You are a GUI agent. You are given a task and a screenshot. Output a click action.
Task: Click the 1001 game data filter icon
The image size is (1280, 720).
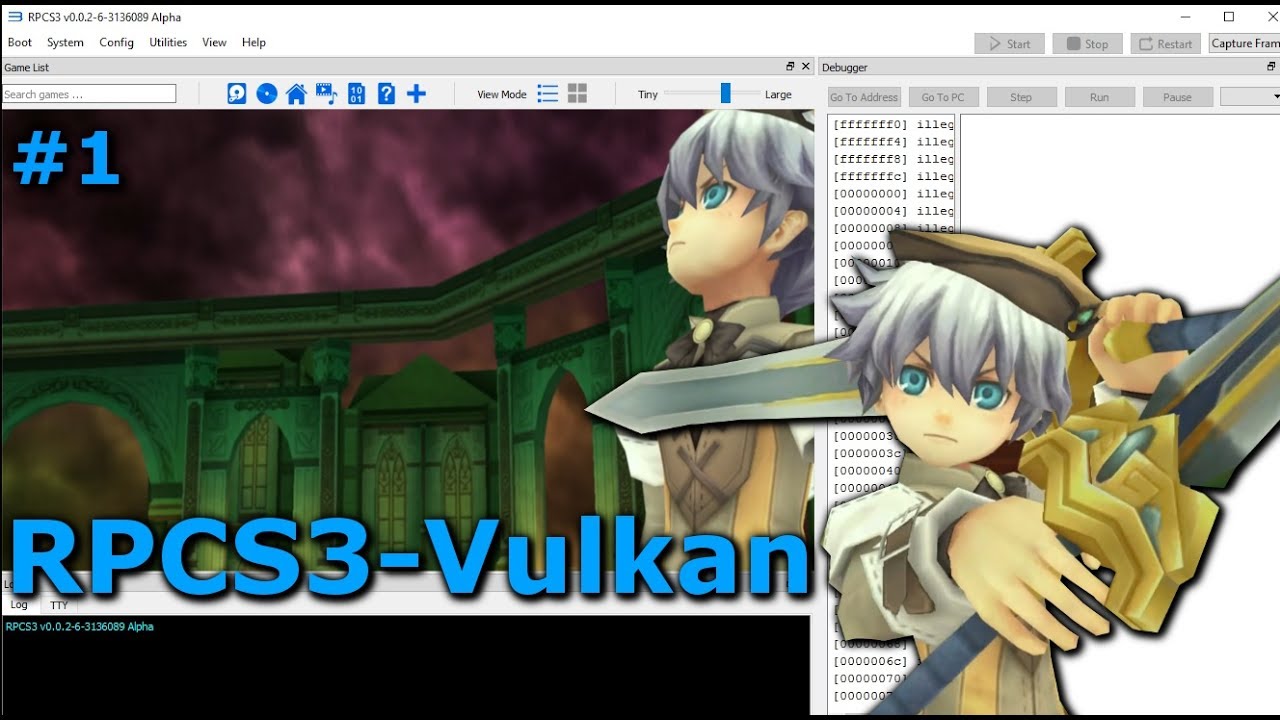pyautogui.click(x=356, y=94)
